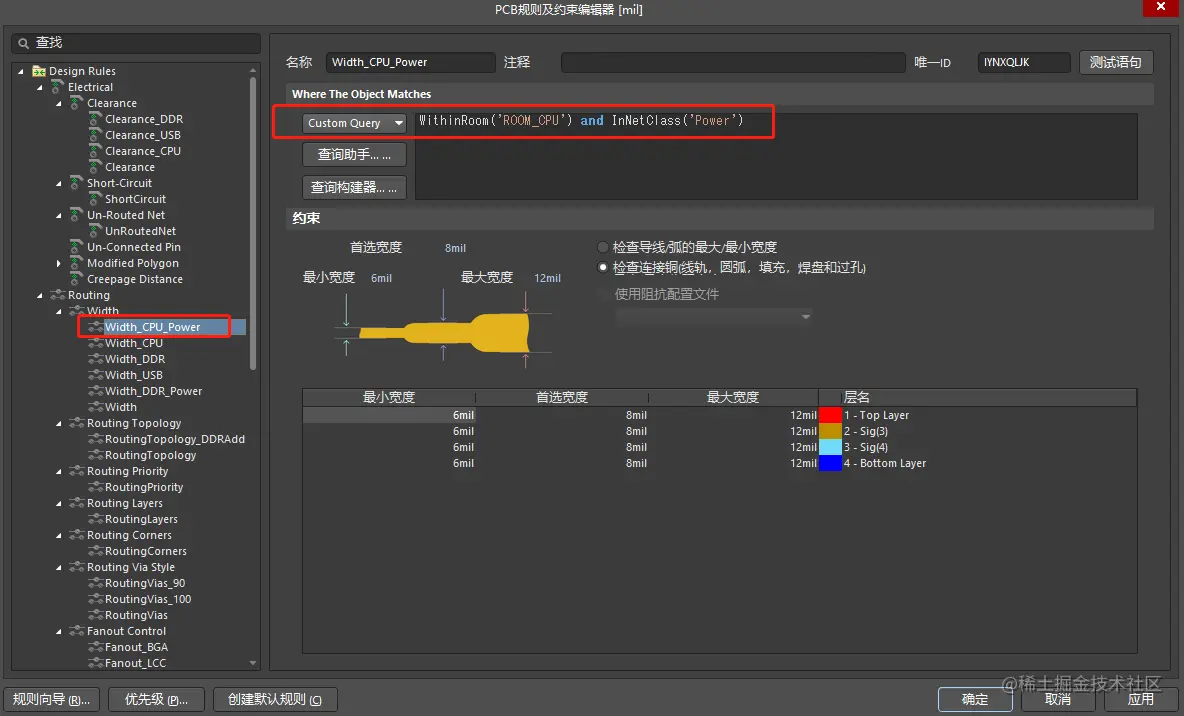Select the Clearance rule under Clearance
The width and height of the screenshot is (1184, 716).
coord(130,167)
